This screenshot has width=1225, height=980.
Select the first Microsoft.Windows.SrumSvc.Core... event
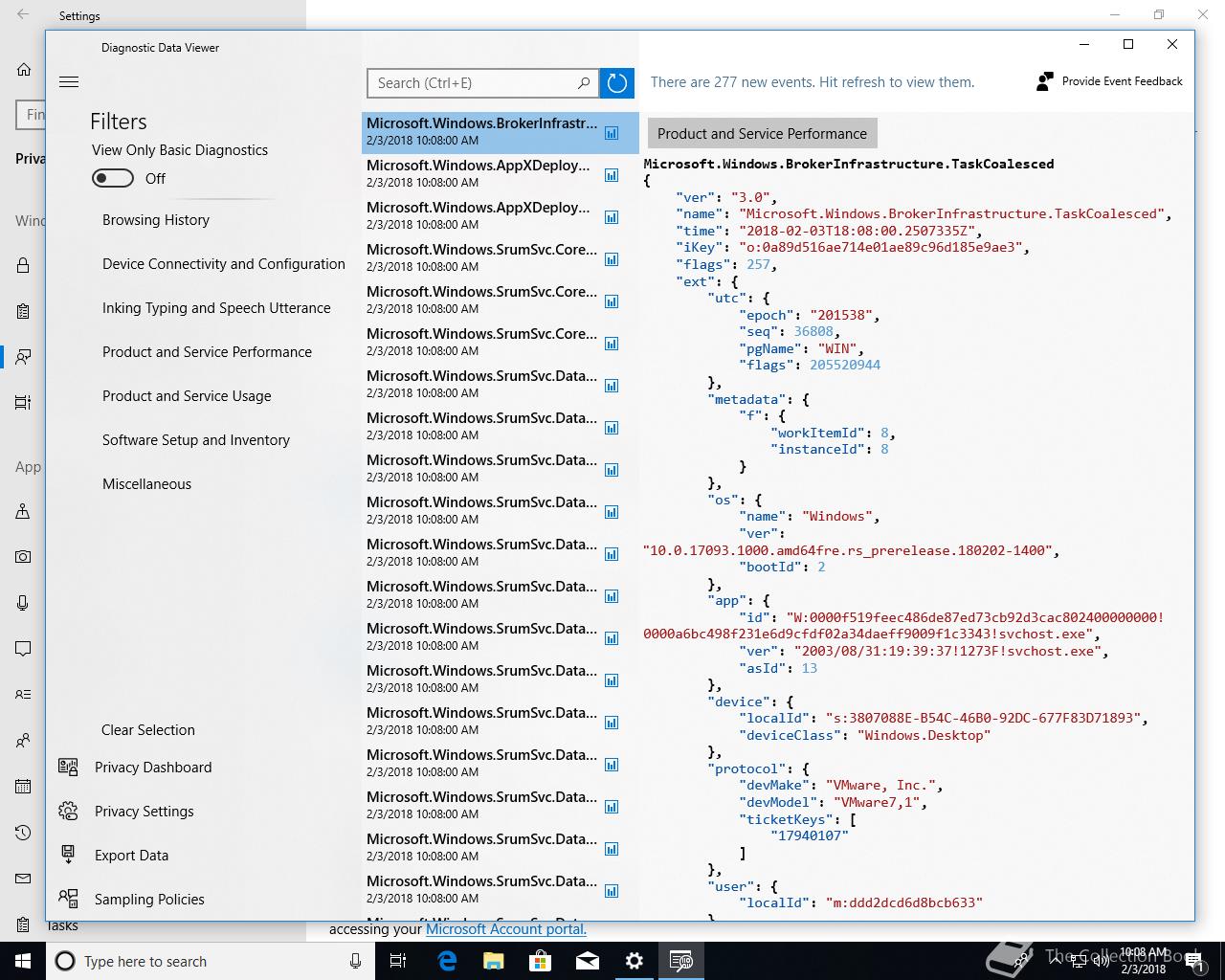(500, 258)
